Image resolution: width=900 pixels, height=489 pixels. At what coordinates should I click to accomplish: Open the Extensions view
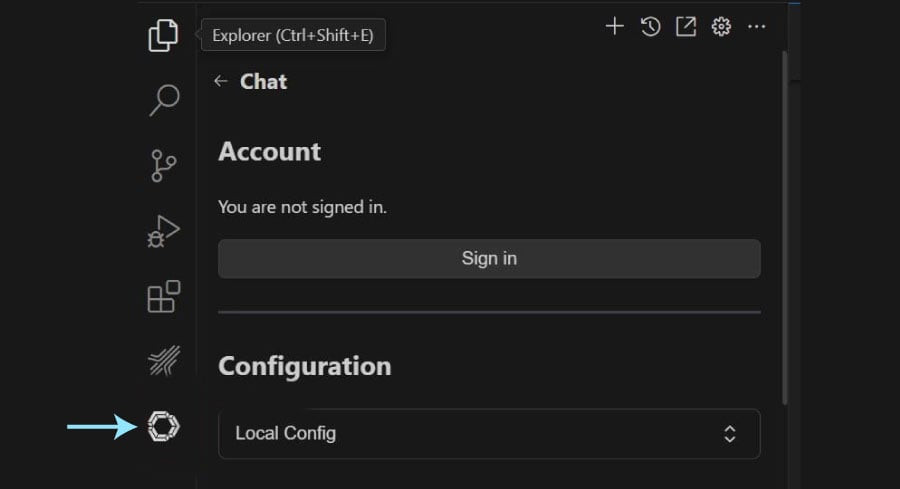pos(164,296)
